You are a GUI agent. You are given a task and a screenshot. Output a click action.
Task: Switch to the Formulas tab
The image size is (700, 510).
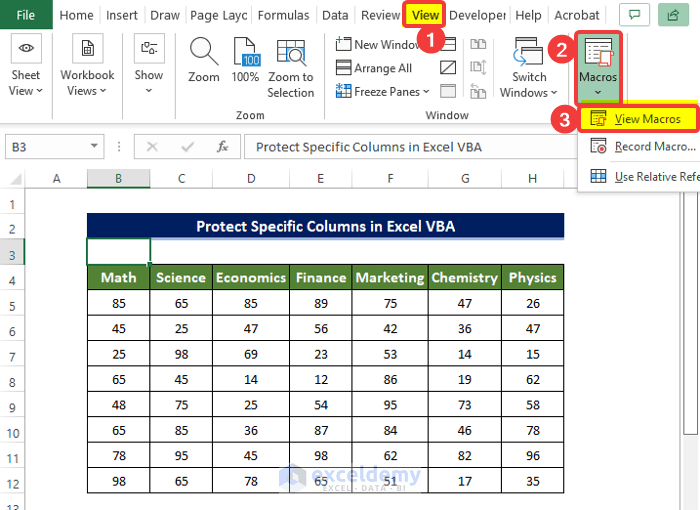coord(283,15)
